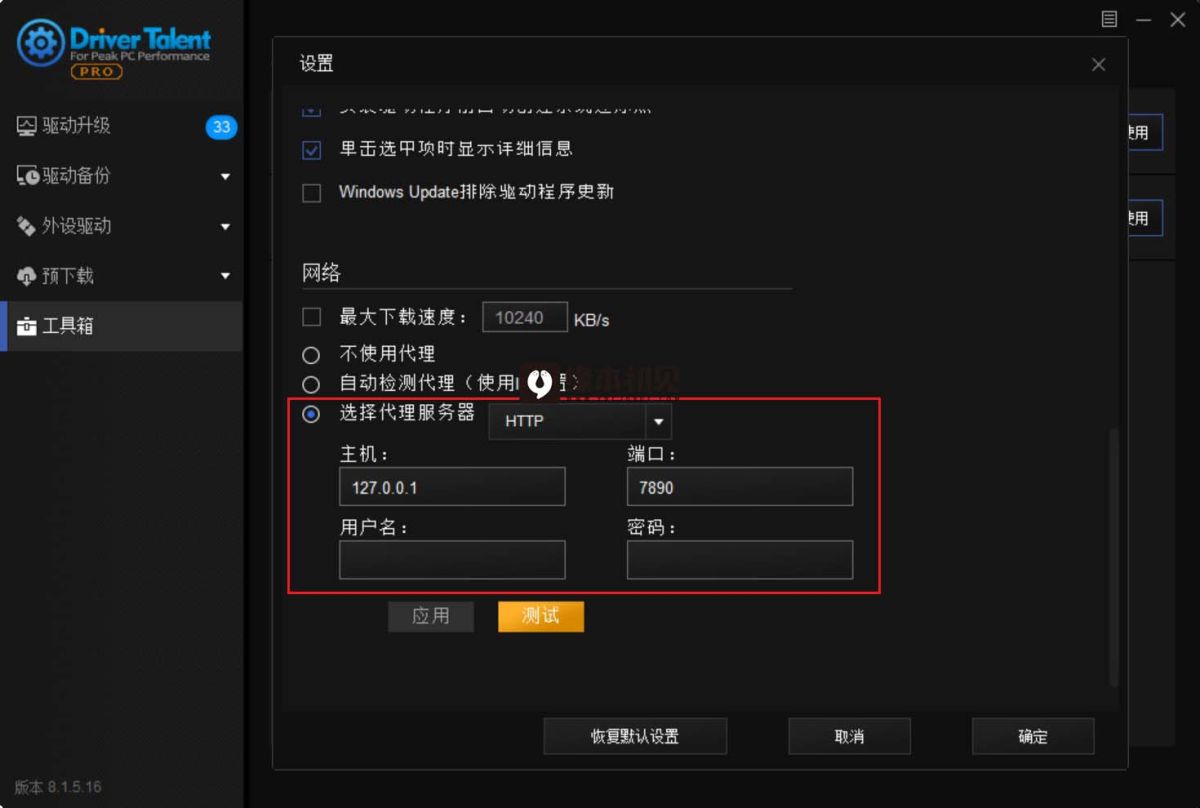The width and height of the screenshot is (1200, 808).
Task: Click the settings dialog vertical scrollbar
Action: coord(1114,557)
